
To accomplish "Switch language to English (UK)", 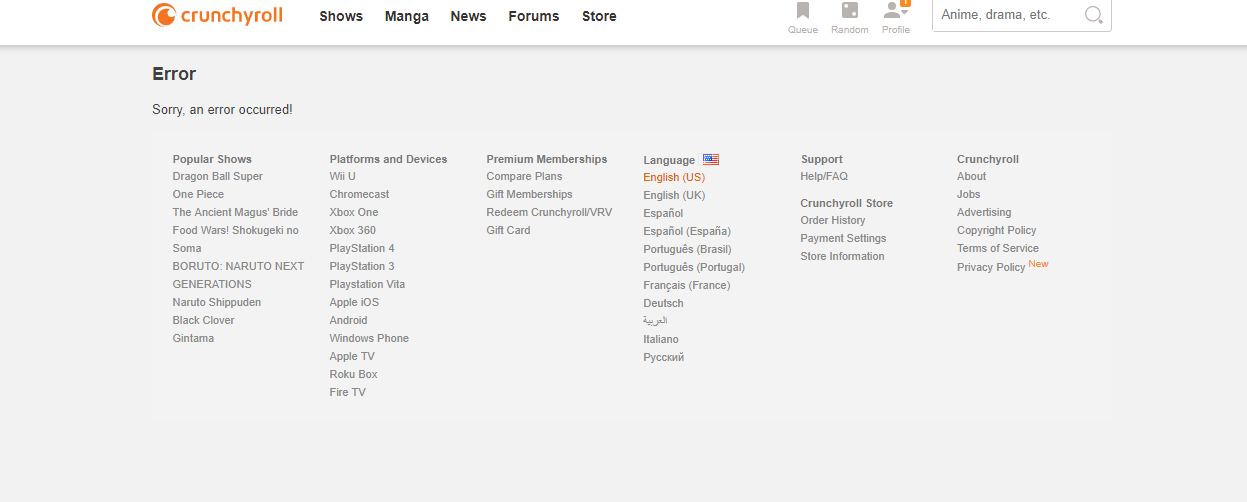I will [x=674, y=195].
